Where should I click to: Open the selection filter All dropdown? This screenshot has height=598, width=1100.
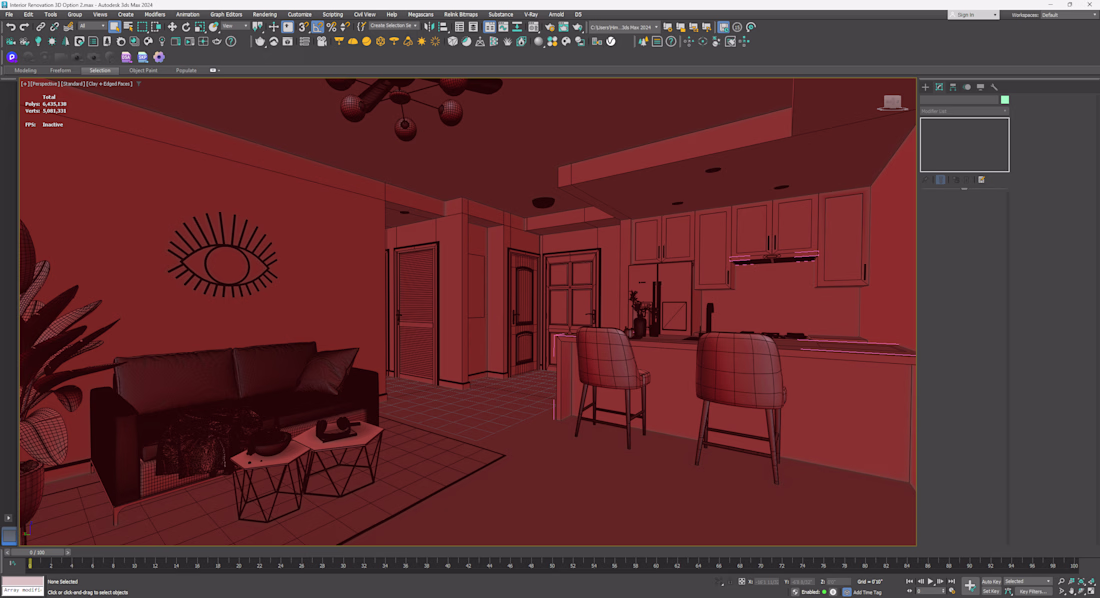point(91,27)
